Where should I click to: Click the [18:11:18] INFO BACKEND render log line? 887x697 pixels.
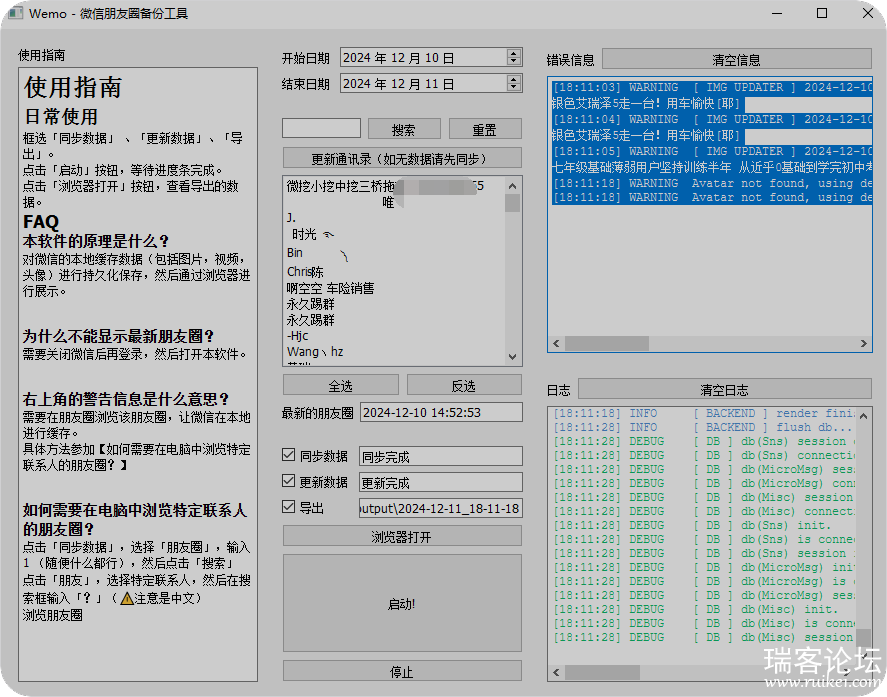[703, 414]
